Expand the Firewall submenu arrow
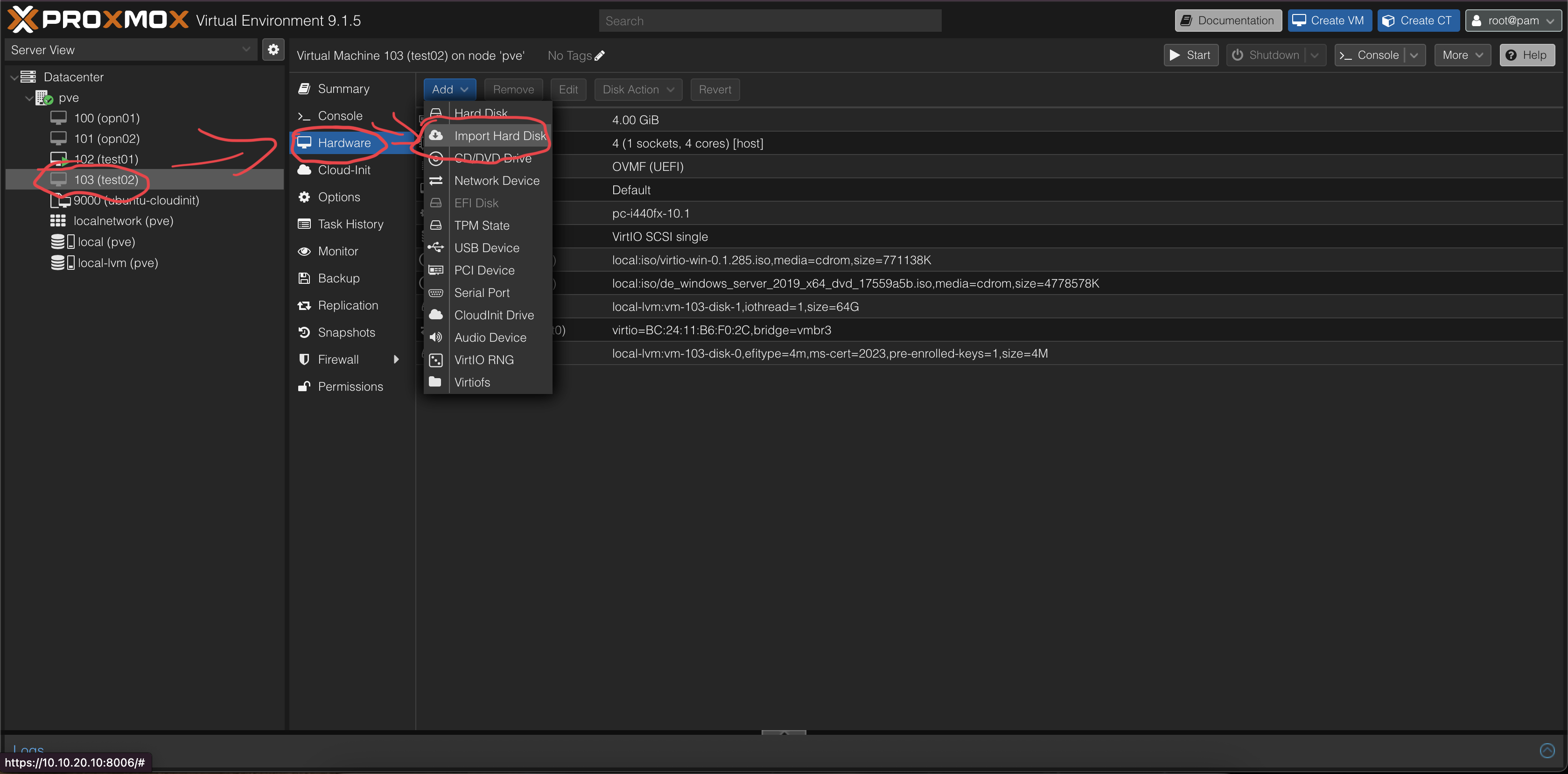 pos(396,359)
